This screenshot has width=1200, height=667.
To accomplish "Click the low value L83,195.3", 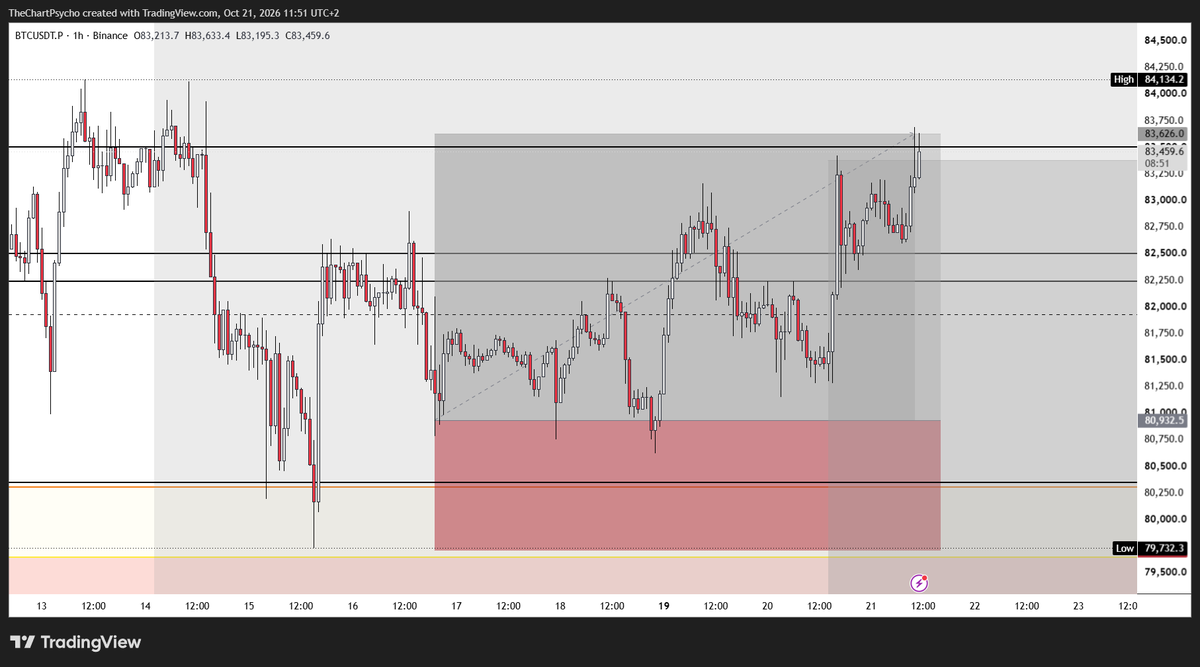I will point(257,35).
